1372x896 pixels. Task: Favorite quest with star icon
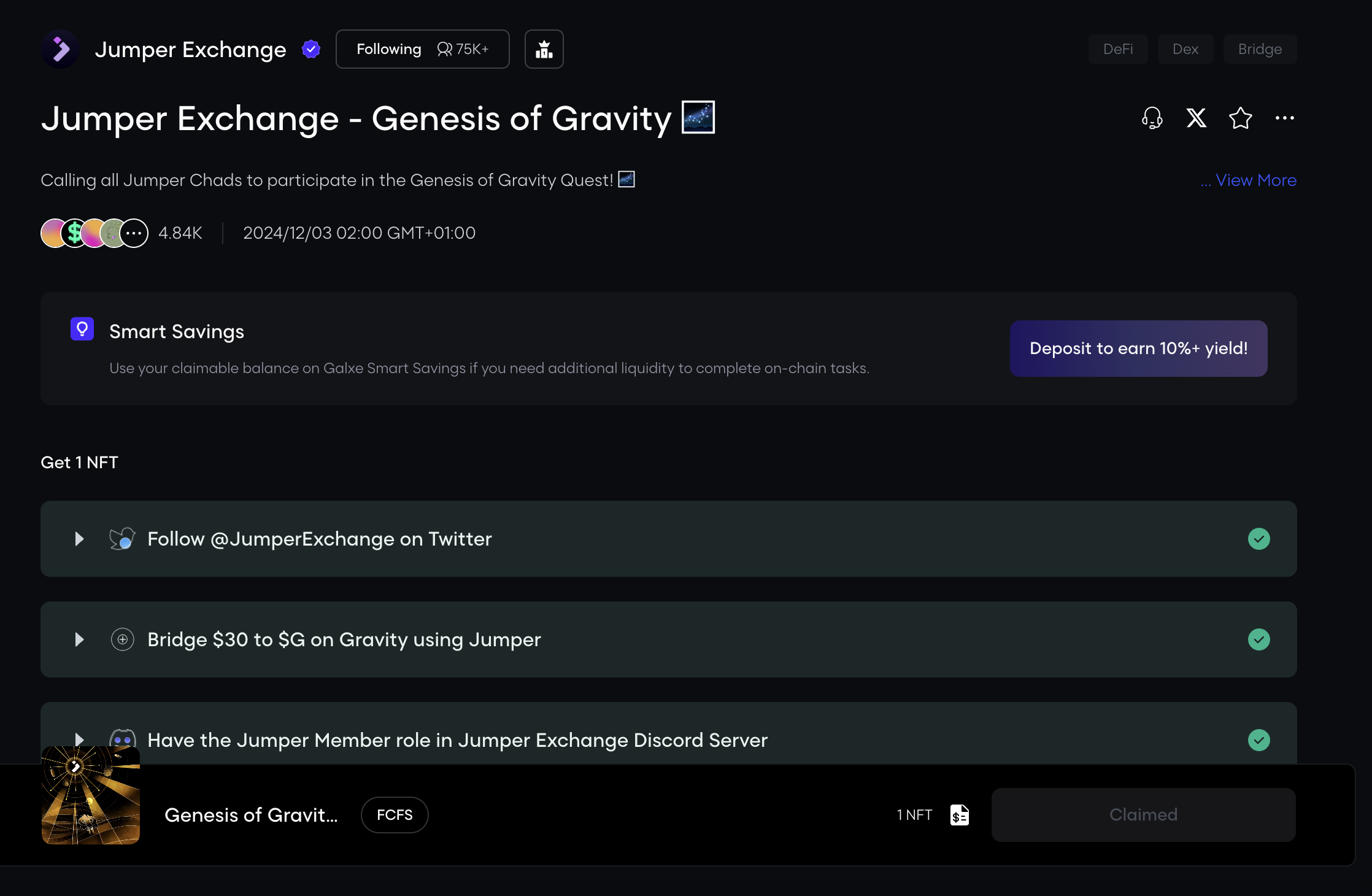coord(1240,118)
